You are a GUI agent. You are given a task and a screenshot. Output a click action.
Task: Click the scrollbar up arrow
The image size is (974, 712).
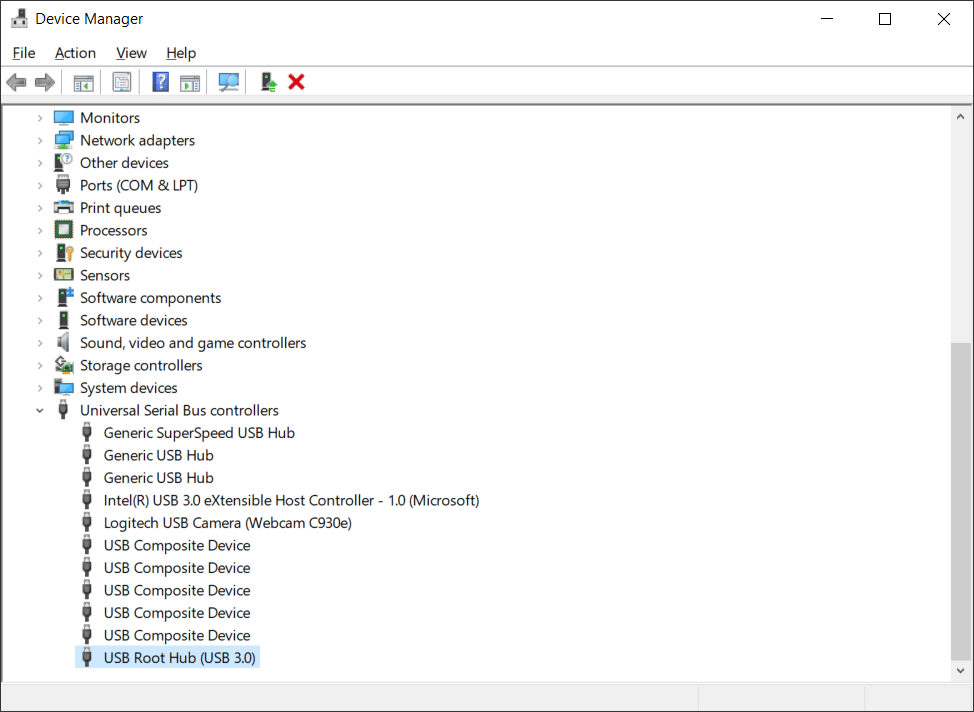960,117
